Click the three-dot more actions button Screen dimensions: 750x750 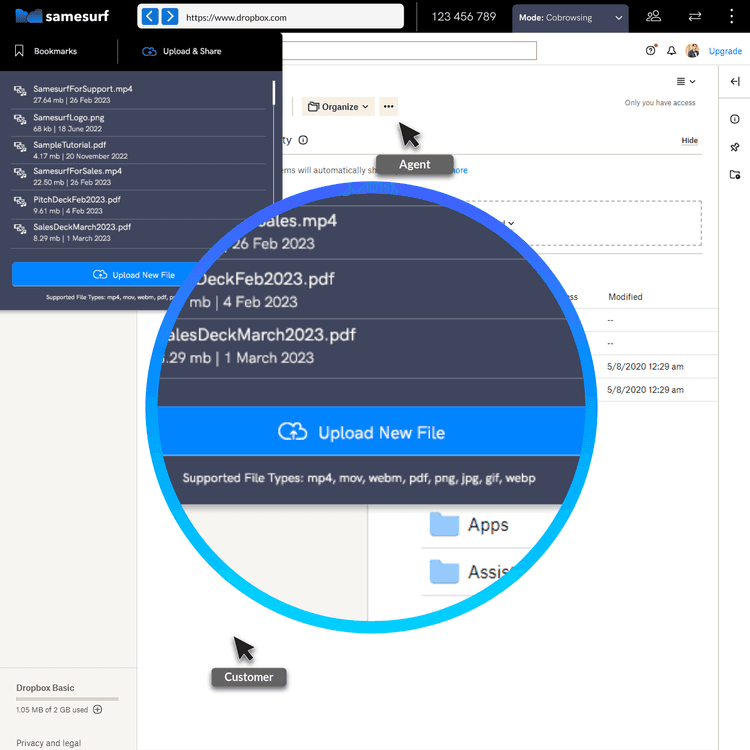pos(388,106)
